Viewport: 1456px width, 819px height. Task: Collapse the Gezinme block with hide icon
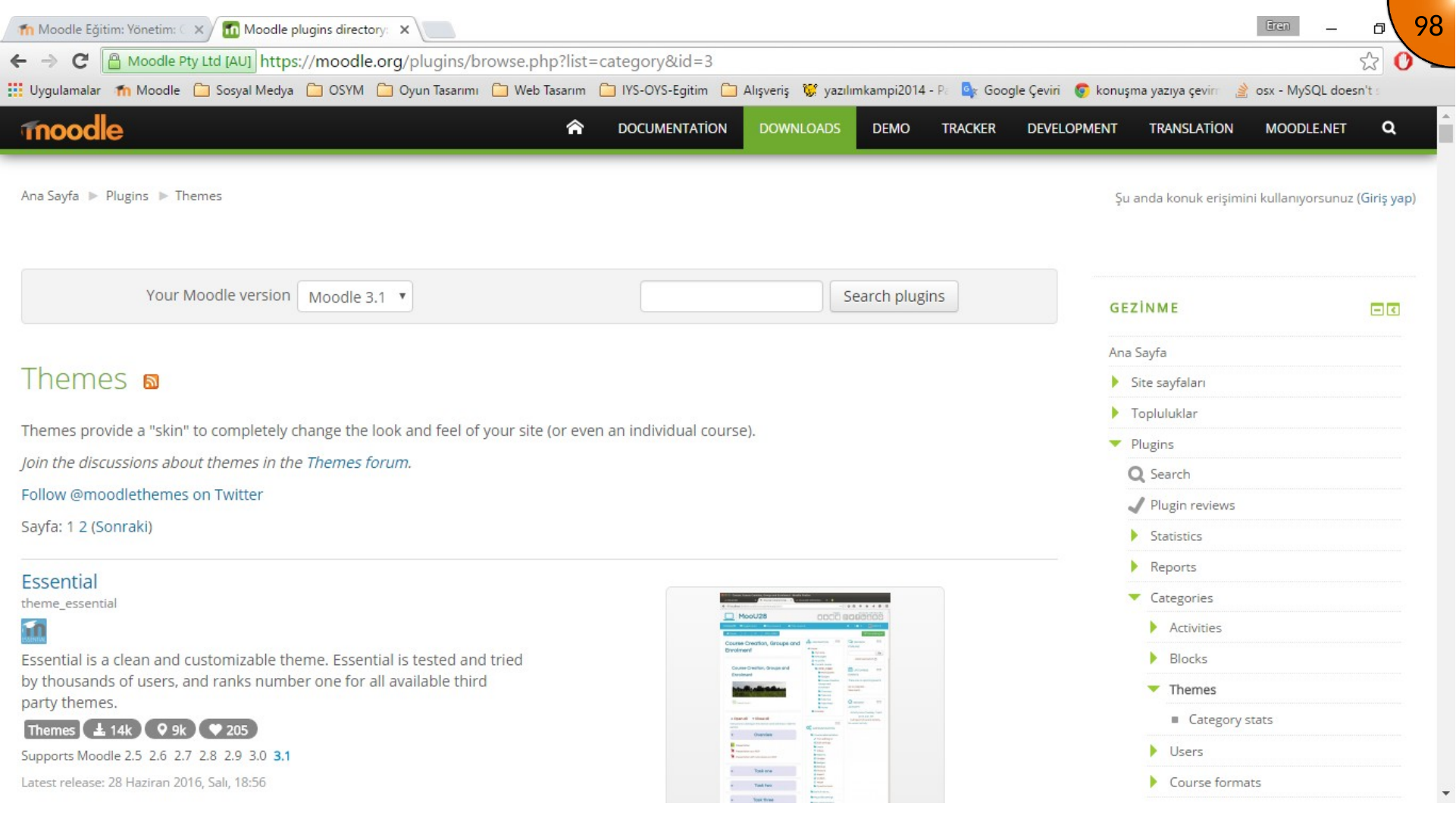point(1377,309)
